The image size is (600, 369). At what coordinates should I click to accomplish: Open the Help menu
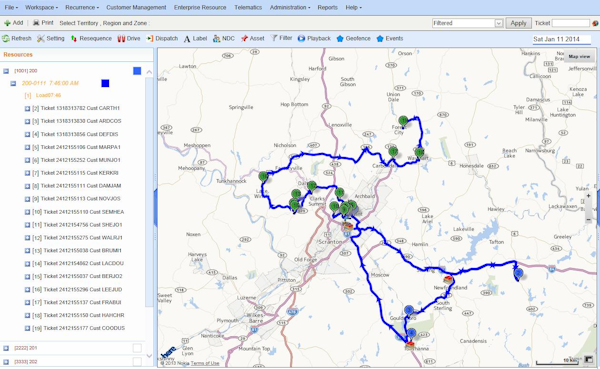(353, 7)
